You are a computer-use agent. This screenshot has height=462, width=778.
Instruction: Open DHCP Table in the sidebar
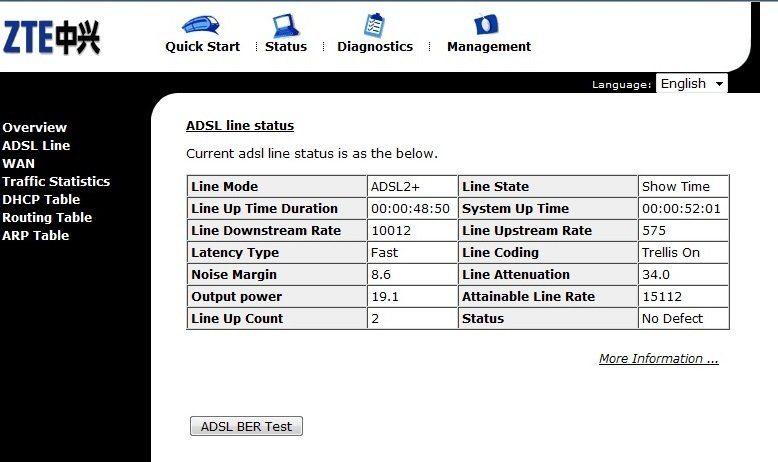click(41, 199)
